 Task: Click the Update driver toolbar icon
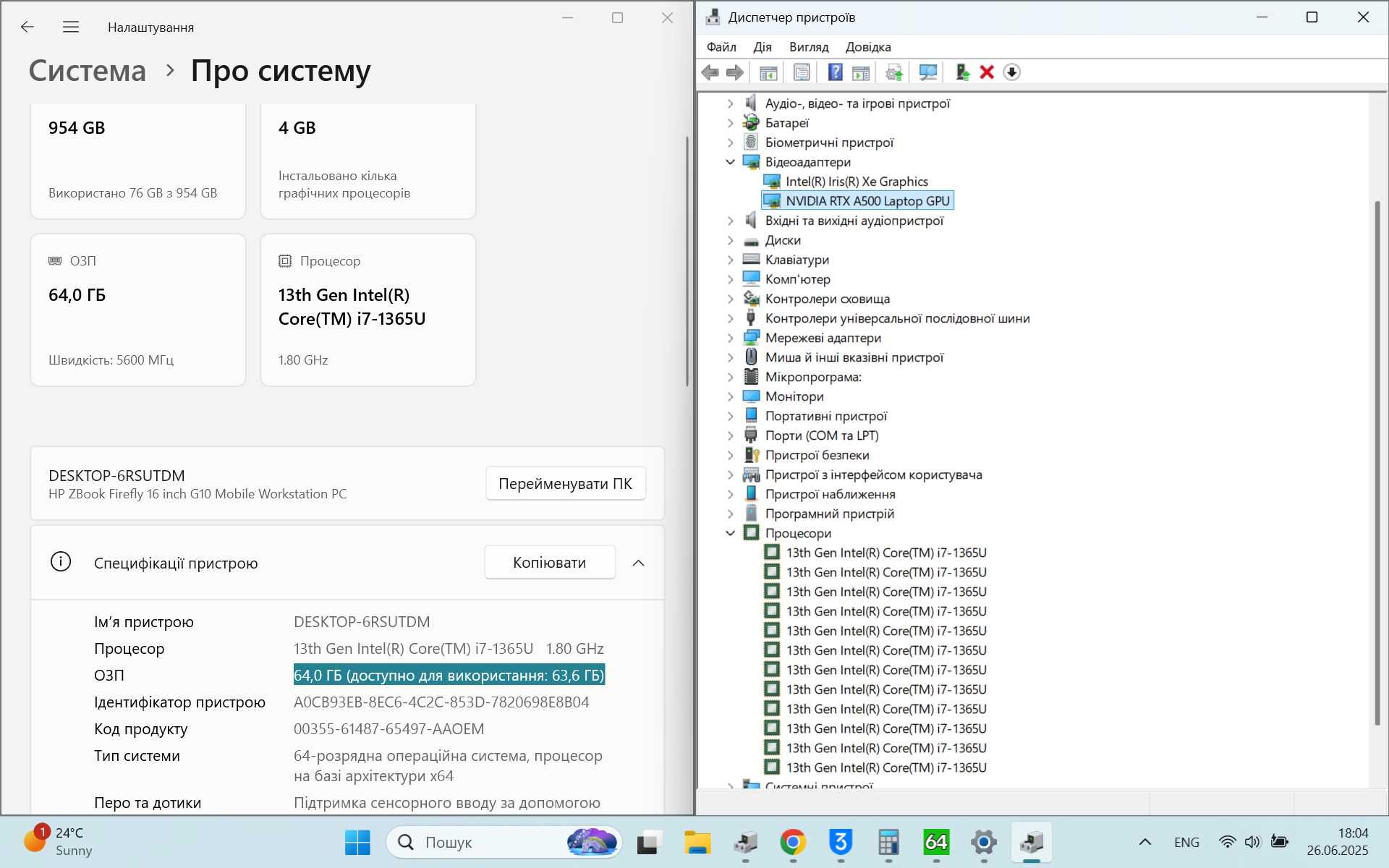[894, 72]
